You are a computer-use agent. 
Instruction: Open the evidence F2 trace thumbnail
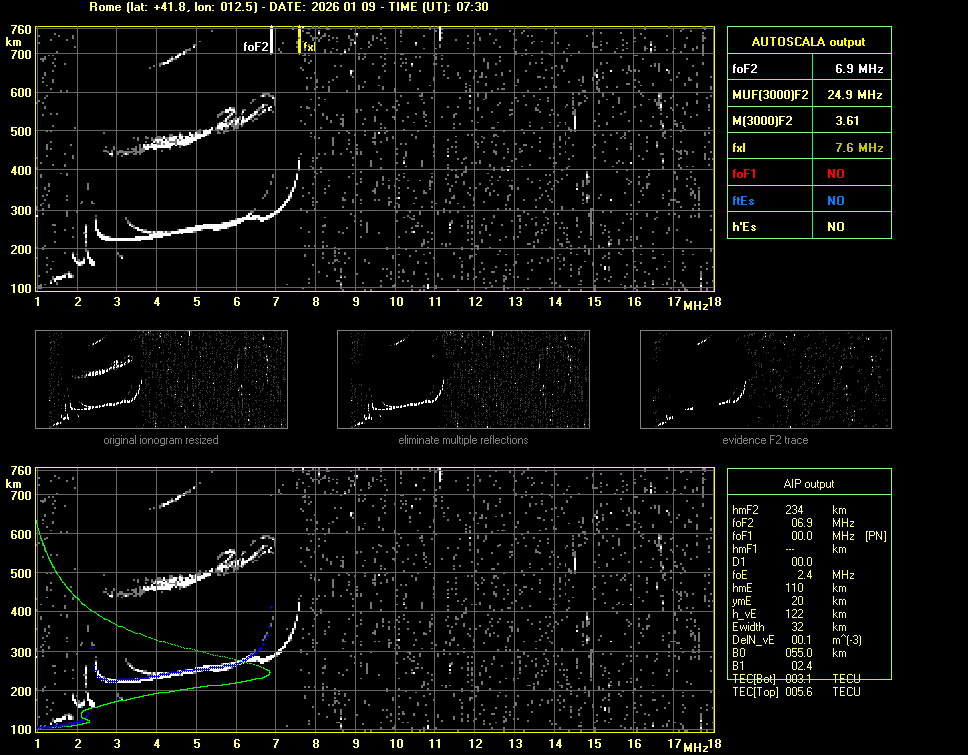pyautogui.click(x=765, y=379)
